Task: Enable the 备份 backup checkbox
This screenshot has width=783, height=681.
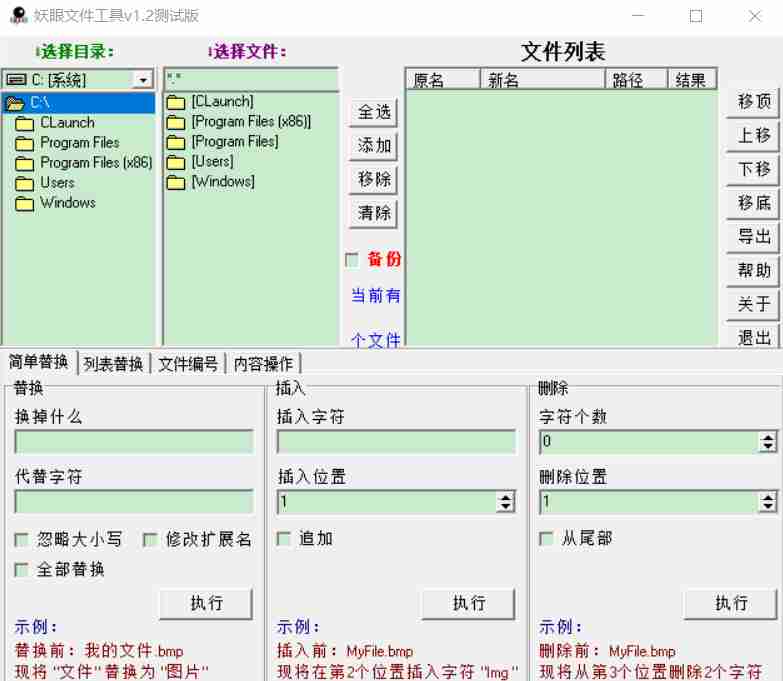Action: [x=352, y=260]
